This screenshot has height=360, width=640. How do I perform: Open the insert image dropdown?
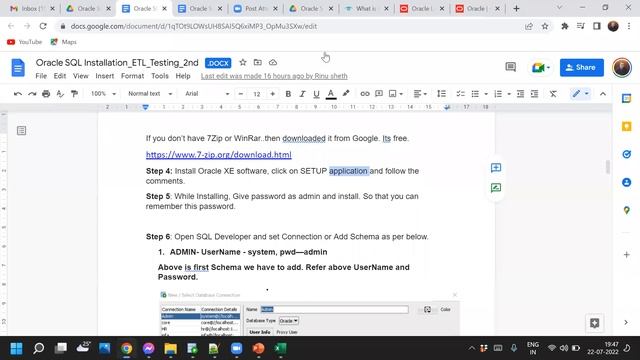coord(396,94)
